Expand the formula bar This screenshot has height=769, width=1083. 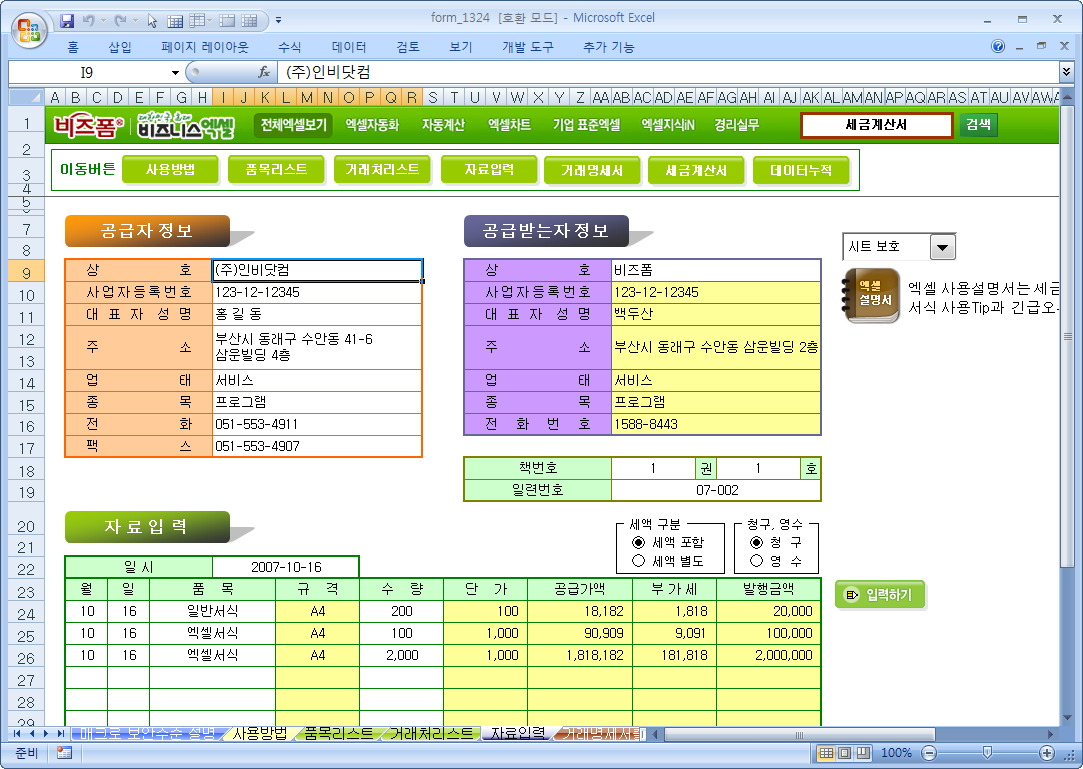click(1066, 72)
